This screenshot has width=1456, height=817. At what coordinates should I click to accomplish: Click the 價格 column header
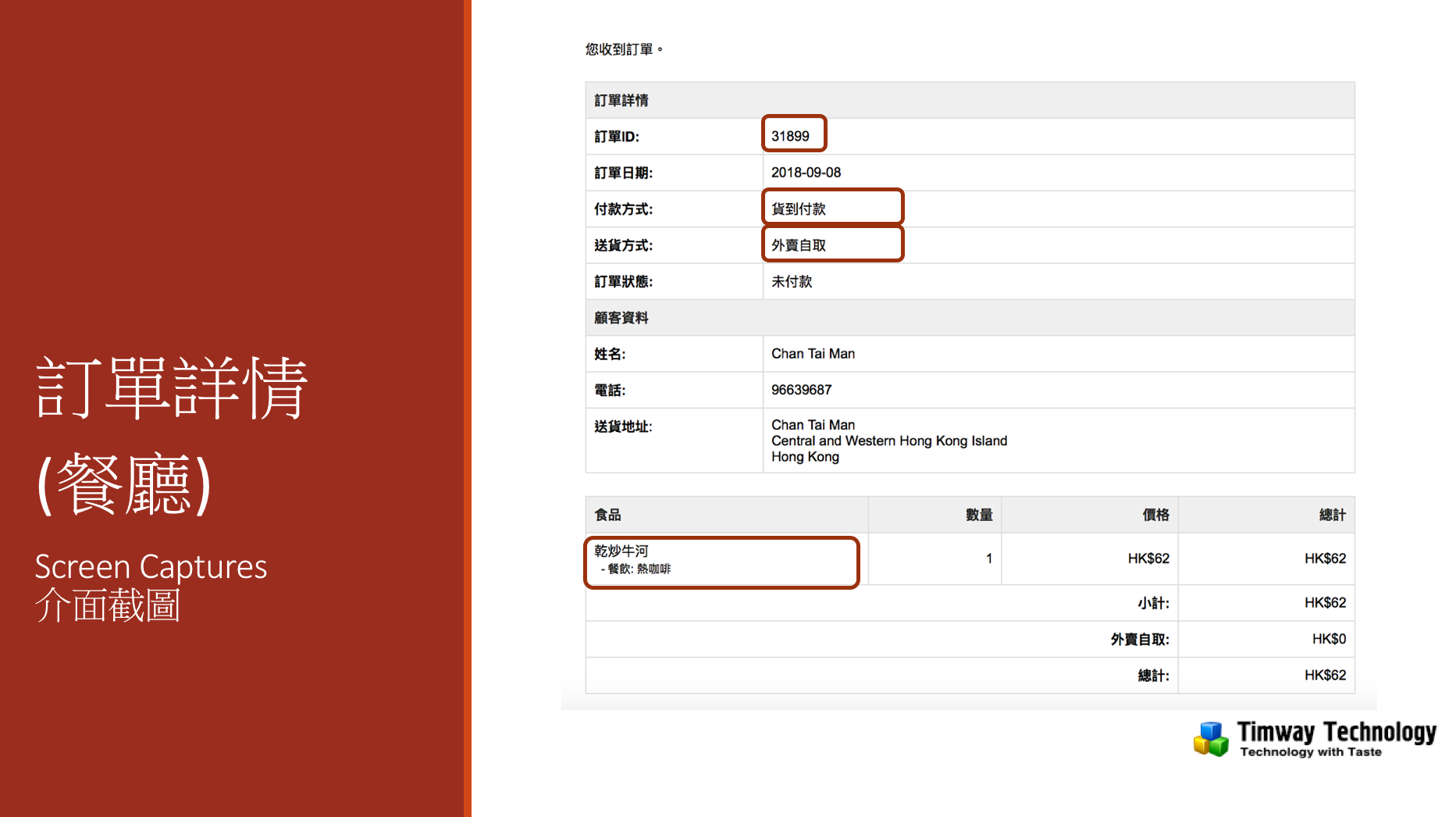coord(1155,515)
